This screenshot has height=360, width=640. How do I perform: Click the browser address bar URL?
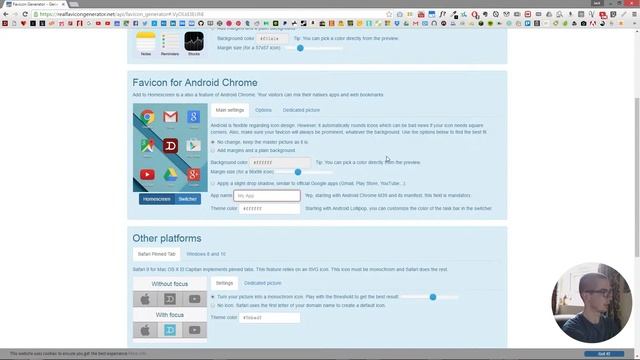[122, 14]
